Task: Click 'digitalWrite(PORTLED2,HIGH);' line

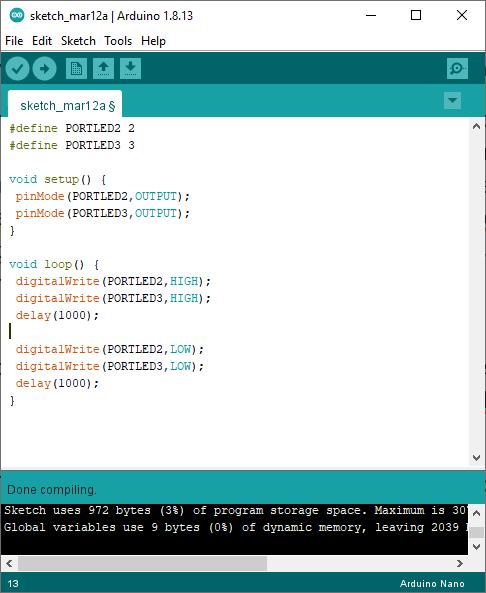Action: 113,281
